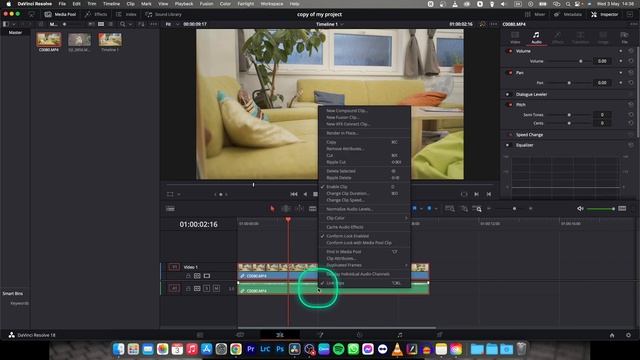The width and height of the screenshot is (640, 360).
Task: Choose Ripple Delete from context menu
Action: coord(364,178)
